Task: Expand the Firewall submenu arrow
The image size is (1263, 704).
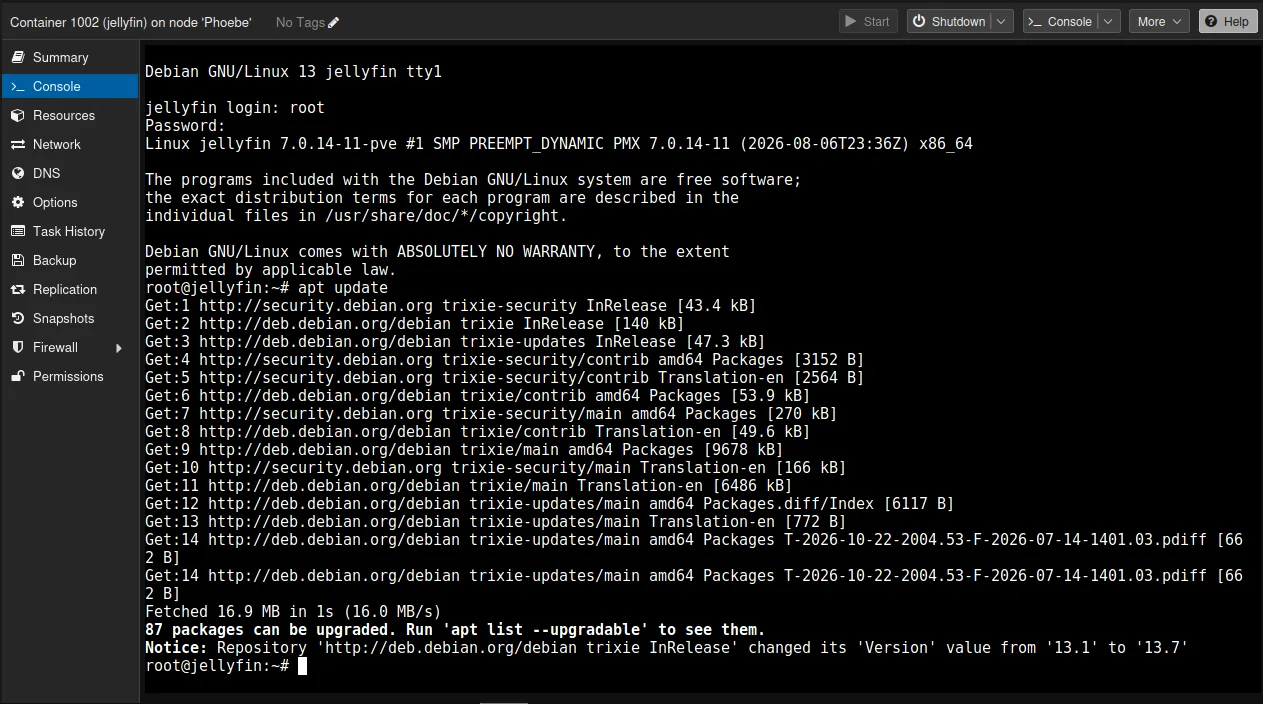Action: click(119, 348)
